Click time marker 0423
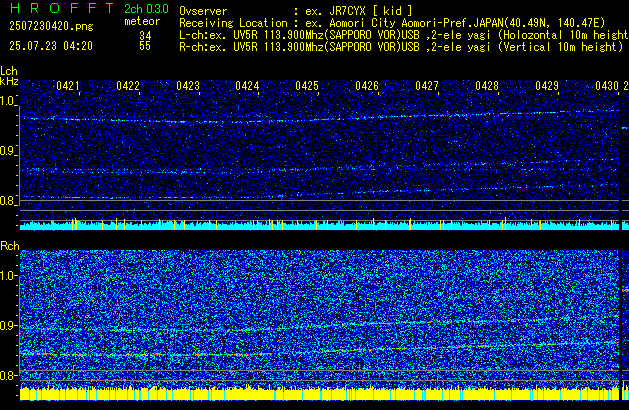This screenshot has width=629, height=410. [x=188, y=86]
